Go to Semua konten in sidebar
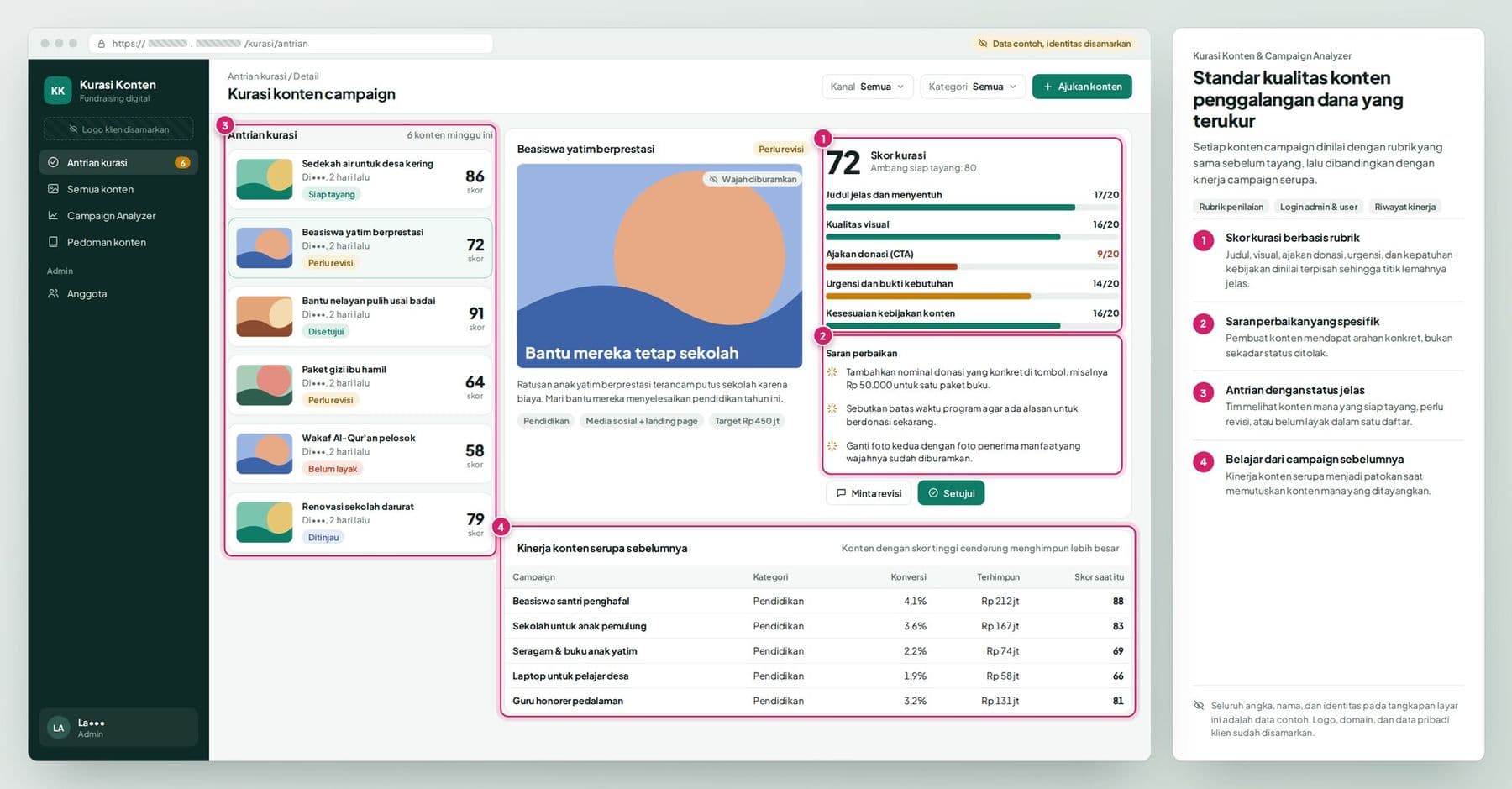The height and width of the screenshot is (789, 1512). coord(118,189)
